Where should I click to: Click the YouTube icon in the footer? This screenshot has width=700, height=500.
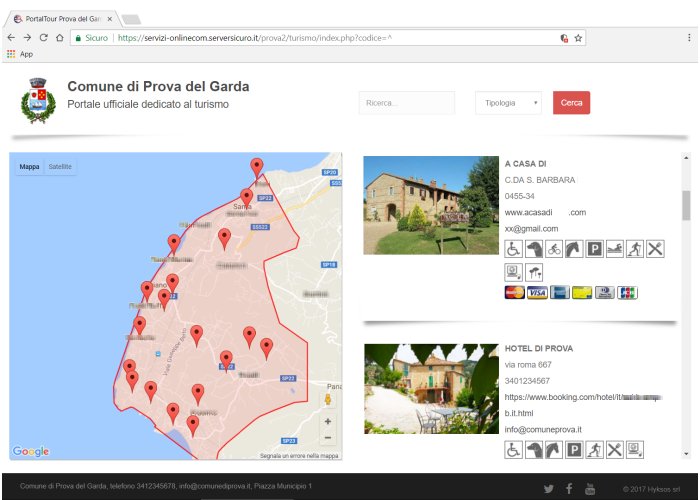[x=590, y=487]
